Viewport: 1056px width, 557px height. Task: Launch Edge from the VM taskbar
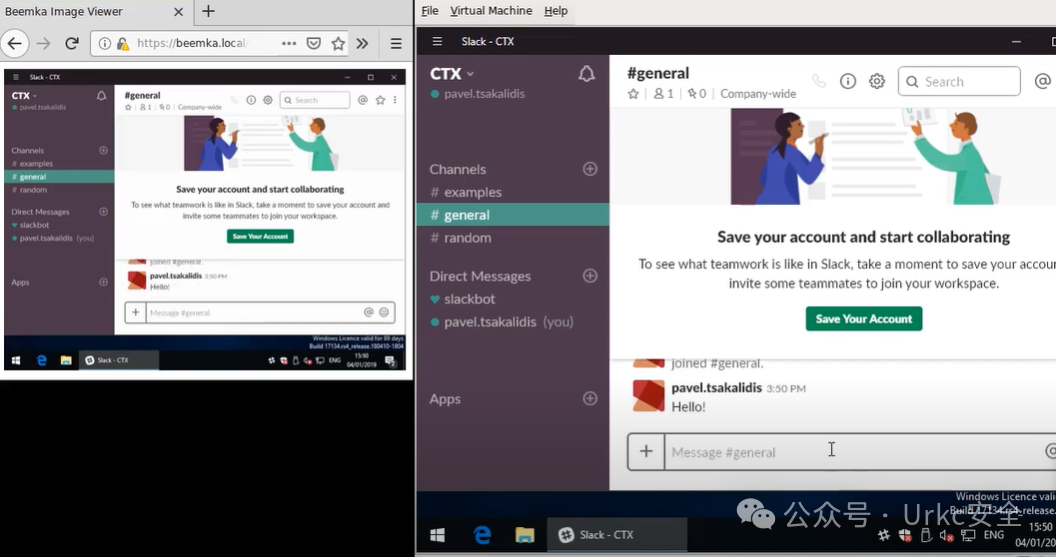[x=482, y=535]
